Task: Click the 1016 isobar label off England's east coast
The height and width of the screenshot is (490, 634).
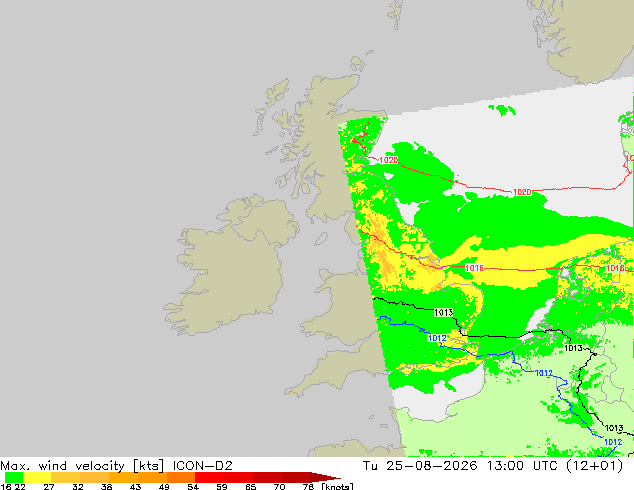Action: (x=474, y=268)
